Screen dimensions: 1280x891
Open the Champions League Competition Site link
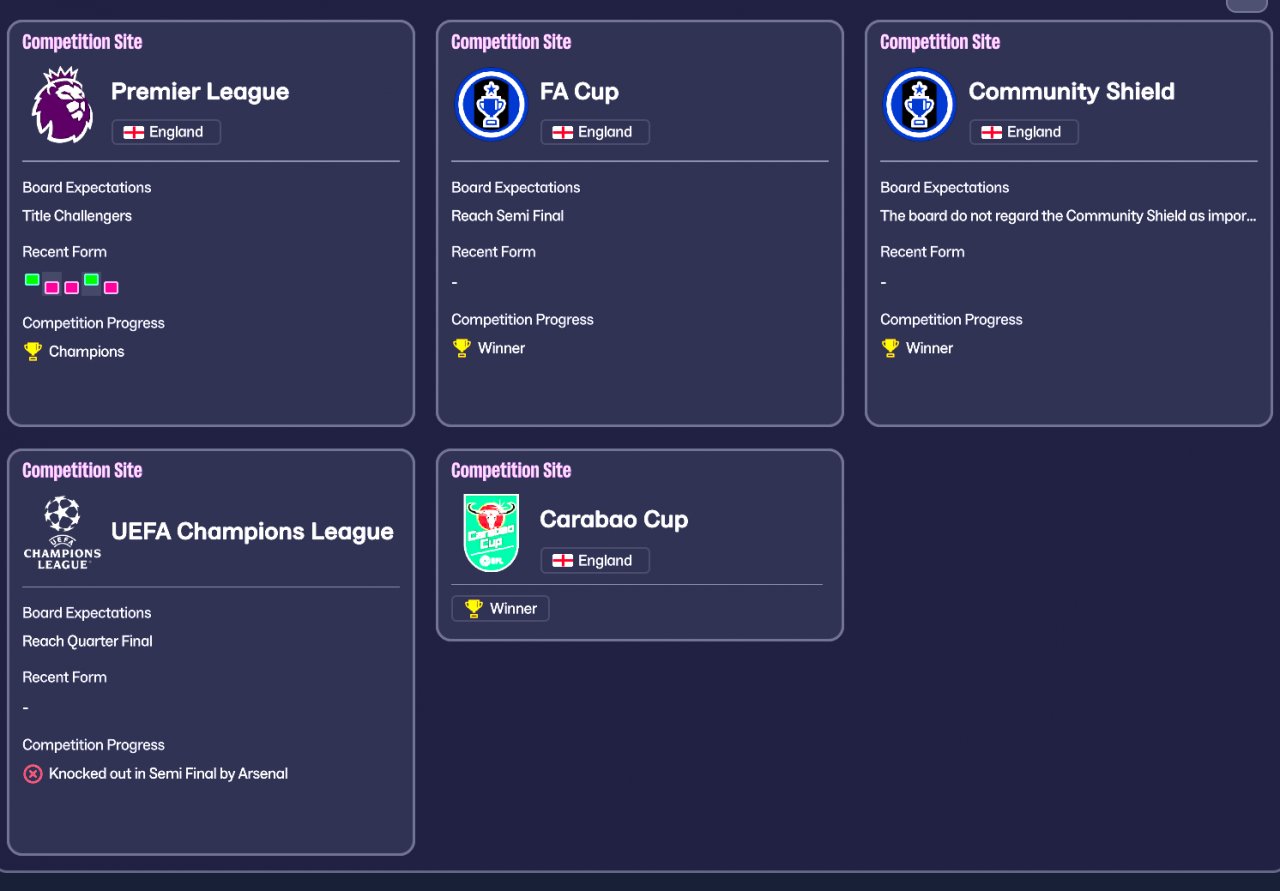[x=82, y=470]
